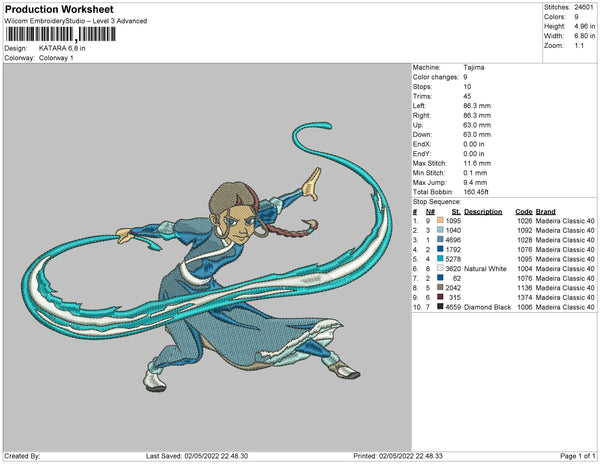
Task: Select the dark blue swatch beside stitch count 1792
Action: (440, 249)
